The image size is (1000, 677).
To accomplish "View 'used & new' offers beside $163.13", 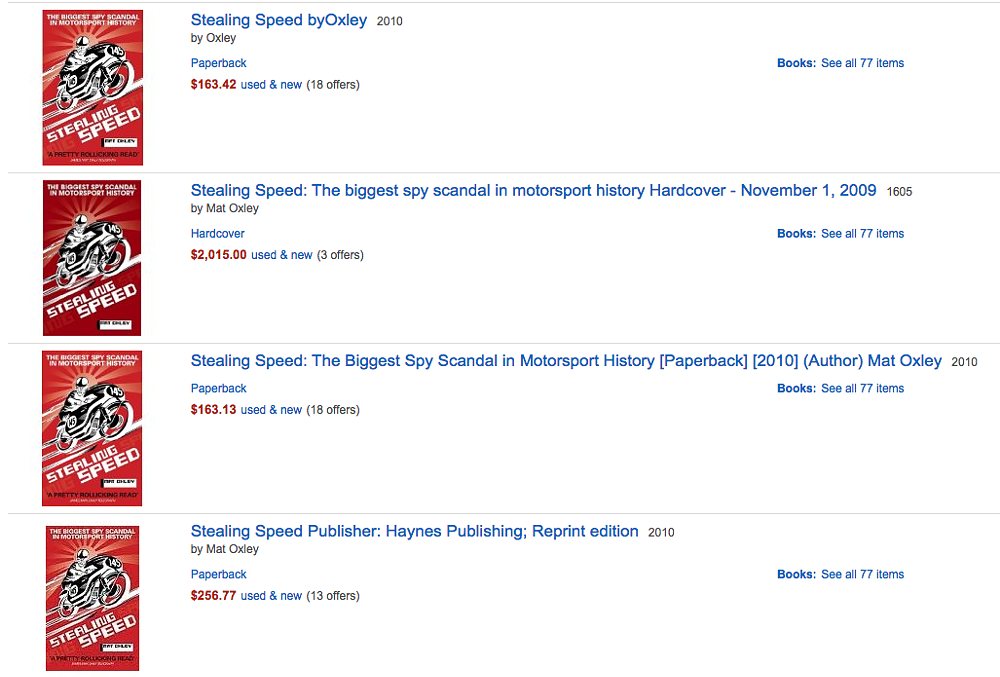I will 271,410.
